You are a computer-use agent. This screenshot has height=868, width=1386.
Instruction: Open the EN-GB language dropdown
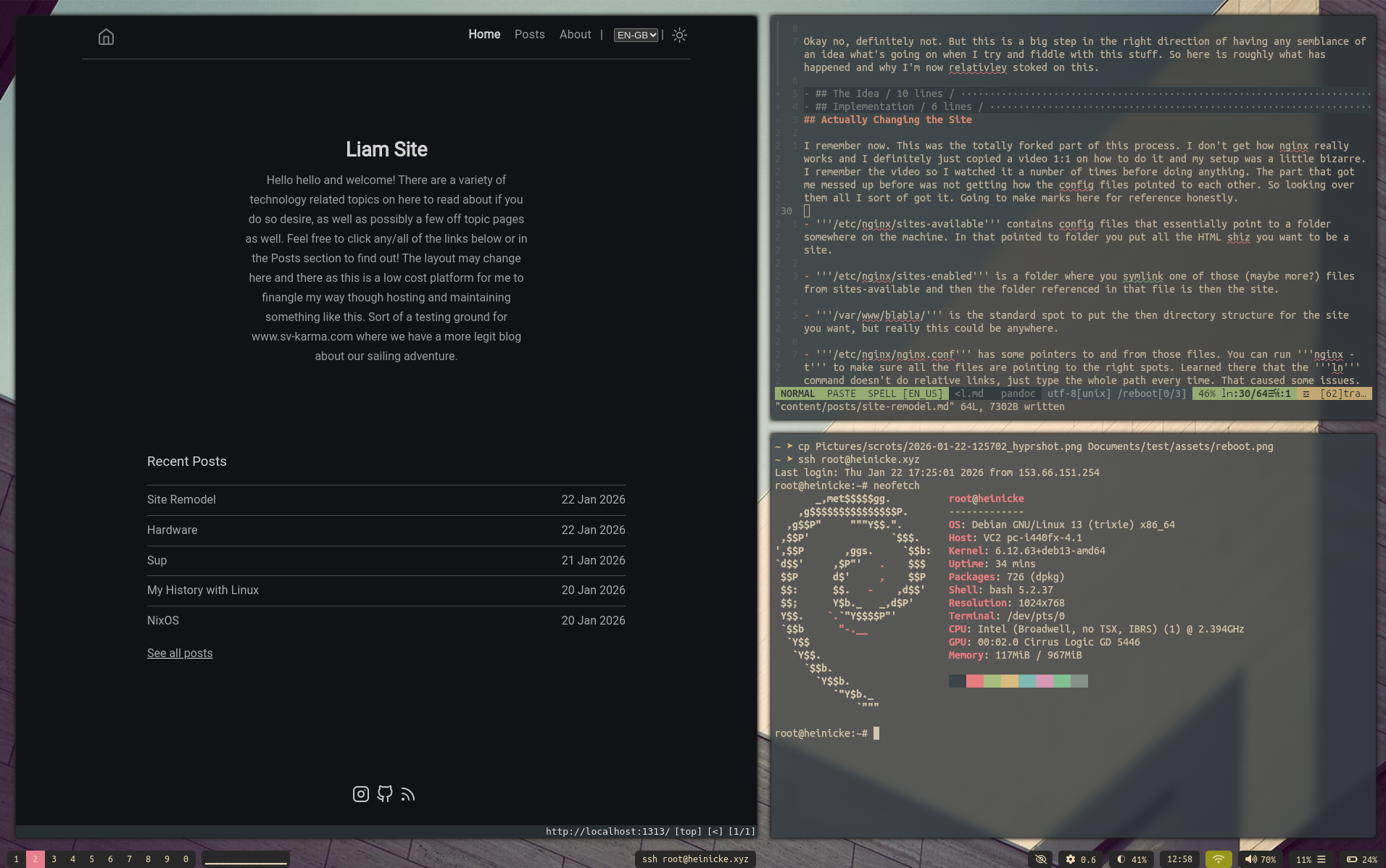point(636,35)
